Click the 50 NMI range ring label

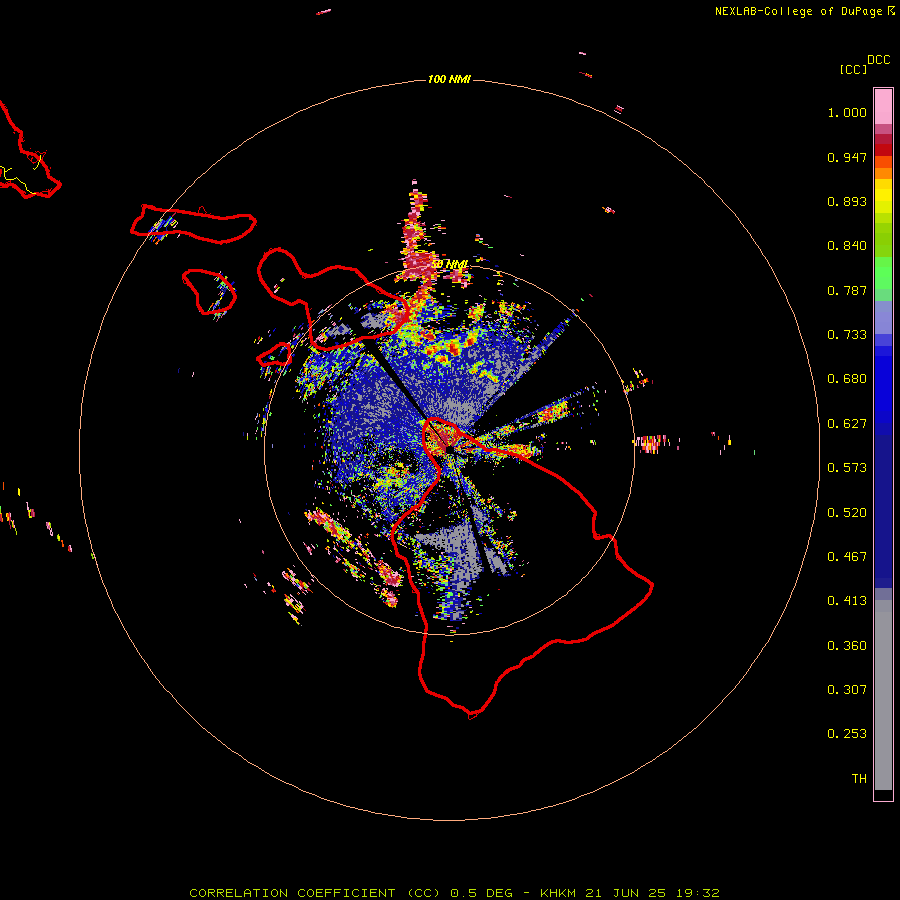tap(450, 264)
